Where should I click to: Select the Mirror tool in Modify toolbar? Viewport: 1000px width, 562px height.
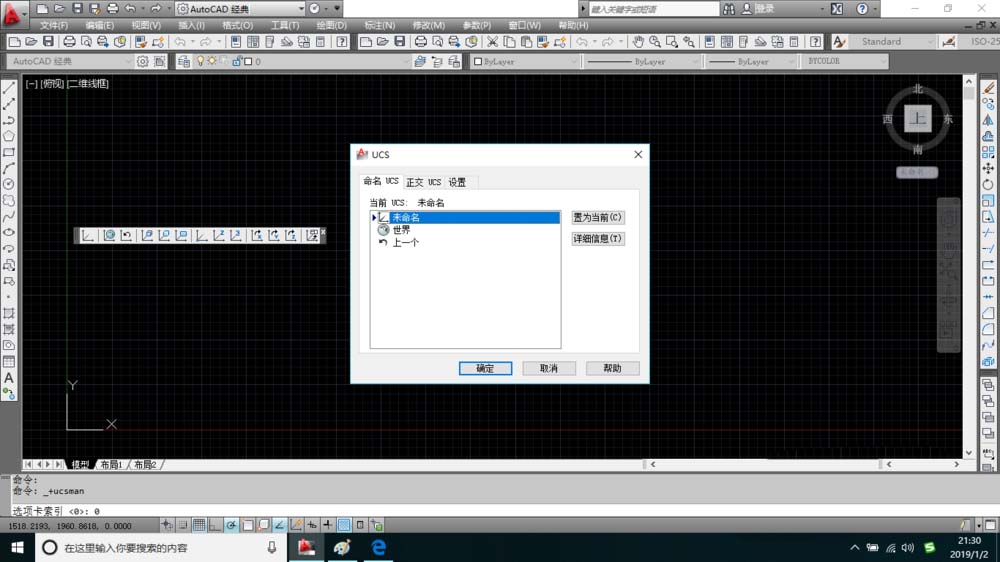[x=988, y=120]
